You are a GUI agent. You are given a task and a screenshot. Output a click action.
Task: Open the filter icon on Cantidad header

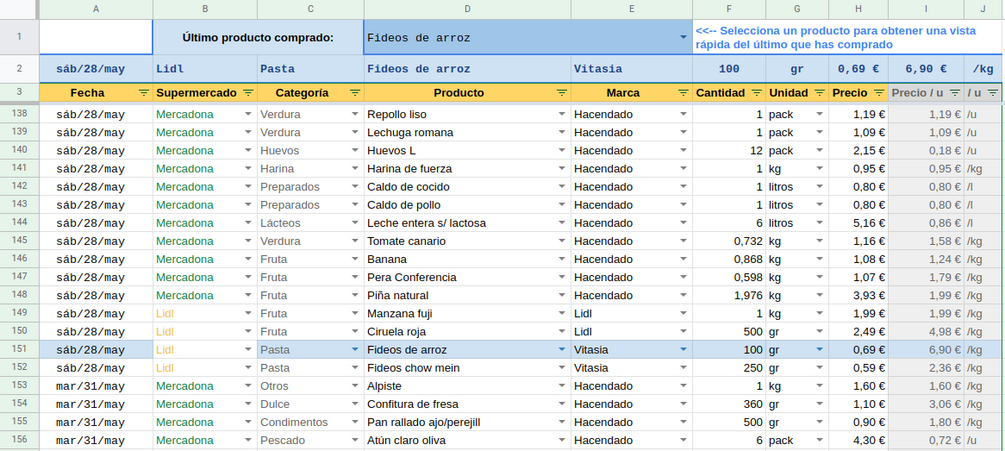tap(756, 93)
